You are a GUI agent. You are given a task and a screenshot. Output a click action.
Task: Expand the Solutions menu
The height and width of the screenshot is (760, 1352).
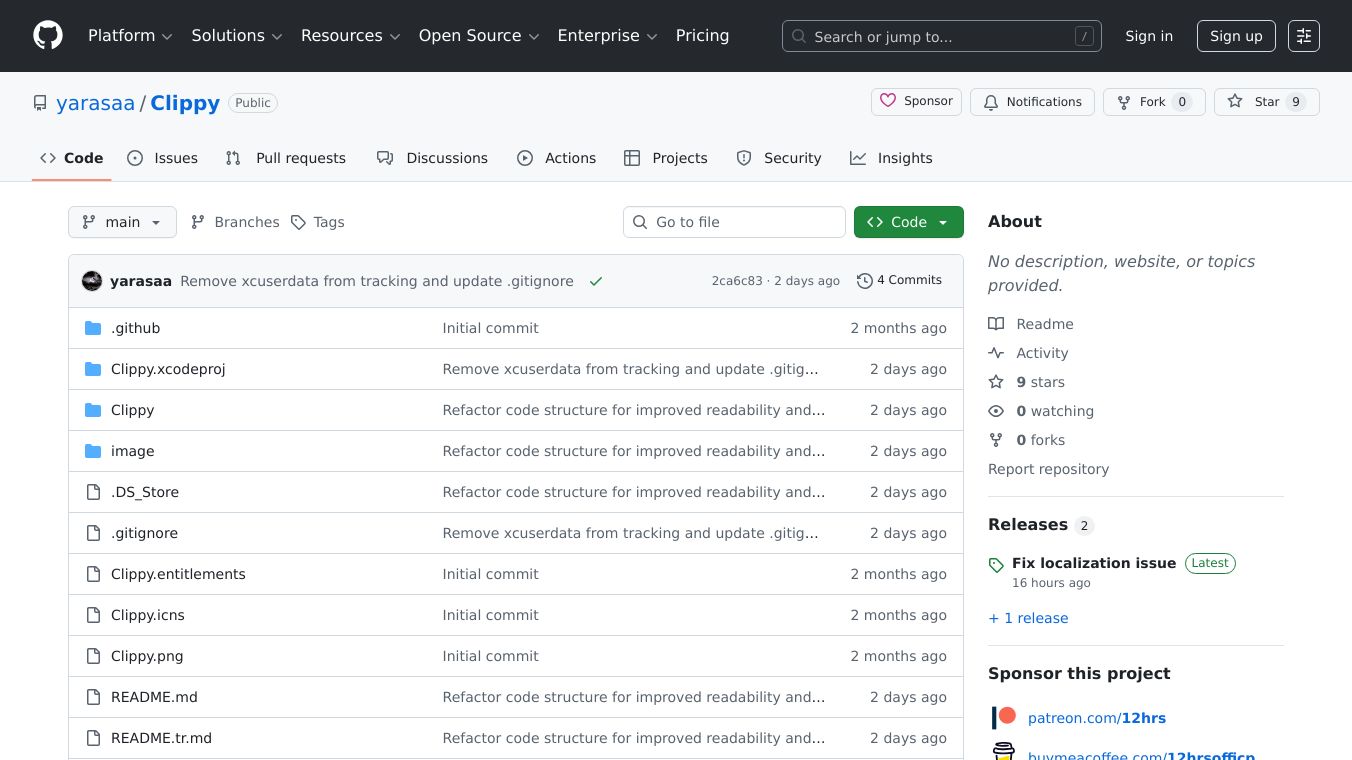click(236, 35)
